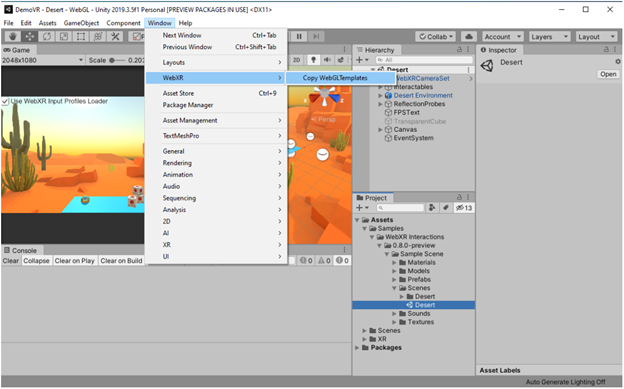624x389 pixels.
Task: Select the combined Transform tool
Action: (x=98, y=37)
